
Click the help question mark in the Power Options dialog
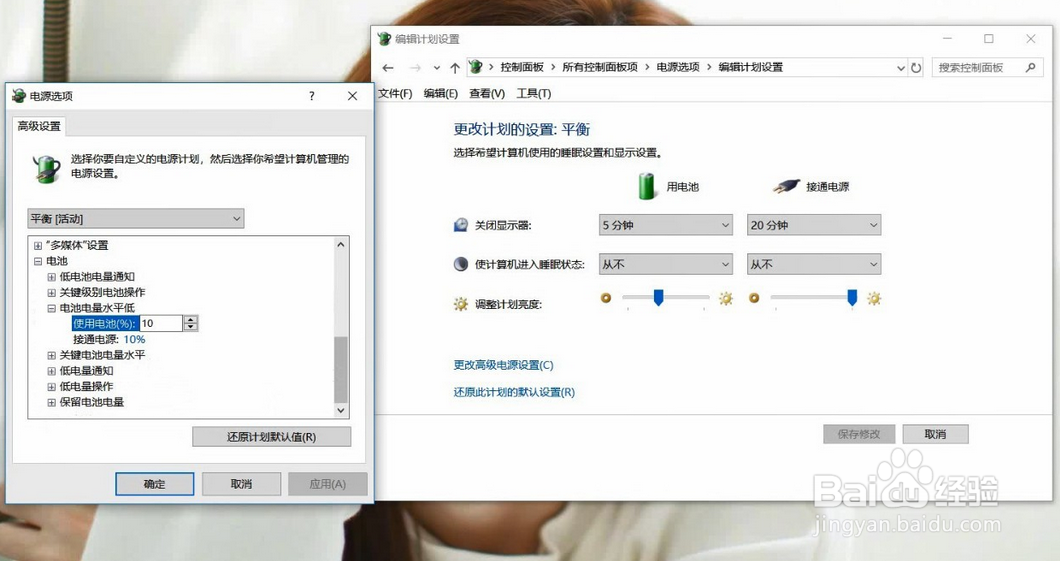click(x=312, y=96)
